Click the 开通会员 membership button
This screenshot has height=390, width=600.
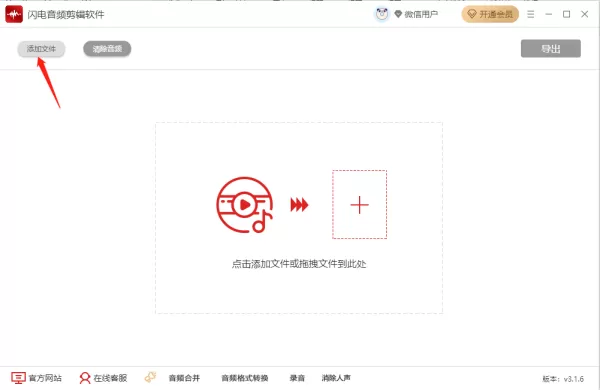pyautogui.click(x=490, y=15)
